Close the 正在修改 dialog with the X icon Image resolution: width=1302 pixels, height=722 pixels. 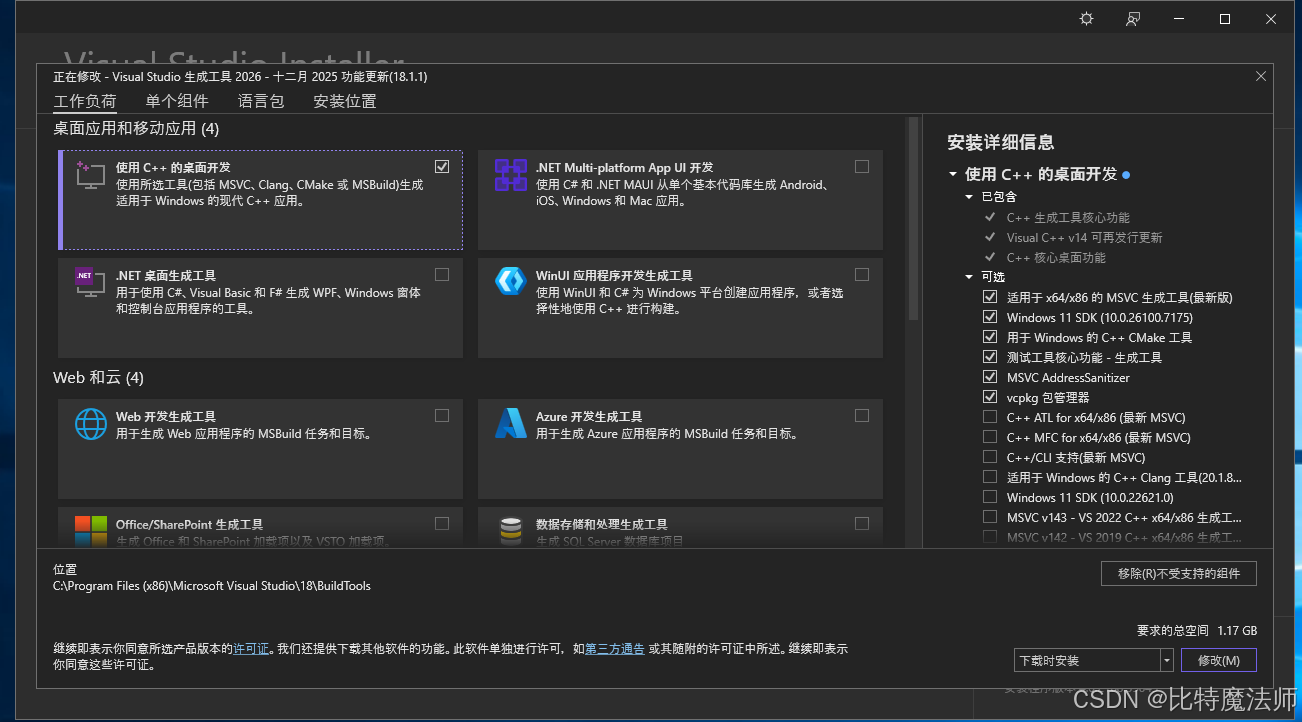tap(1261, 76)
